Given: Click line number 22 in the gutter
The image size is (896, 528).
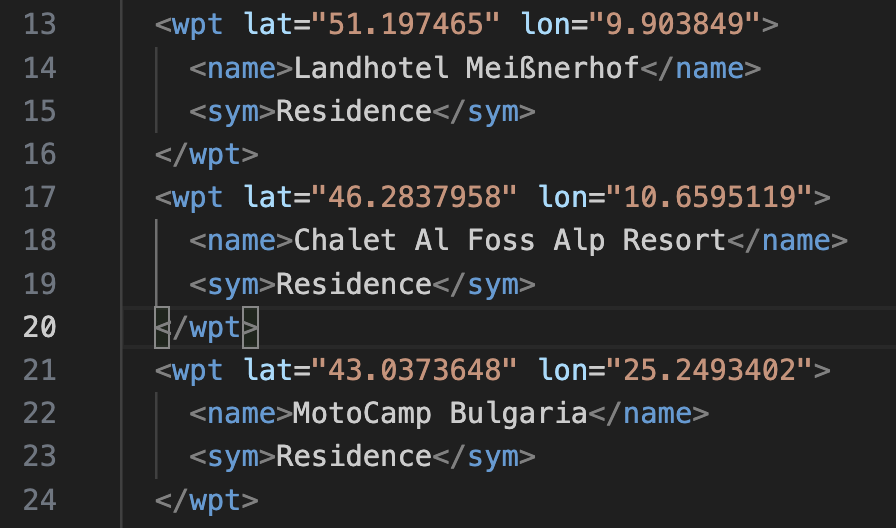Looking at the screenshot, I should 39,414.
